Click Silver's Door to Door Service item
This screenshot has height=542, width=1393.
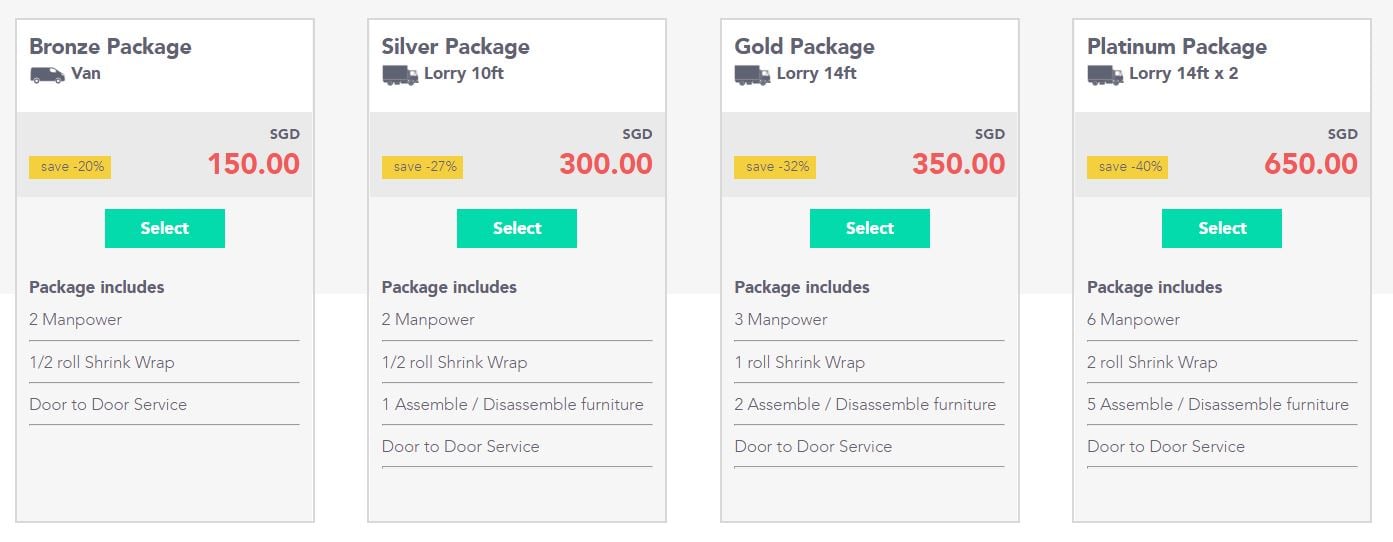[461, 447]
